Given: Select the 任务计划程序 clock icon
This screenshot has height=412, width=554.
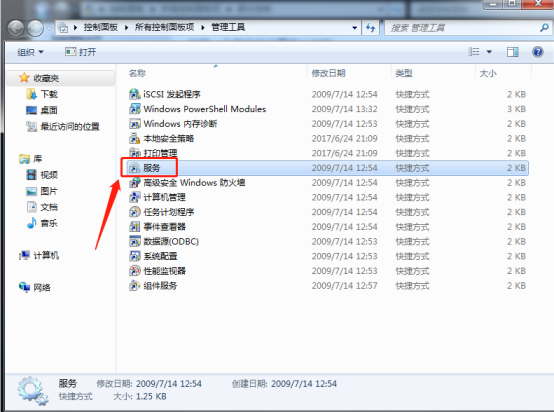Looking at the screenshot, I should pos(135,212).
